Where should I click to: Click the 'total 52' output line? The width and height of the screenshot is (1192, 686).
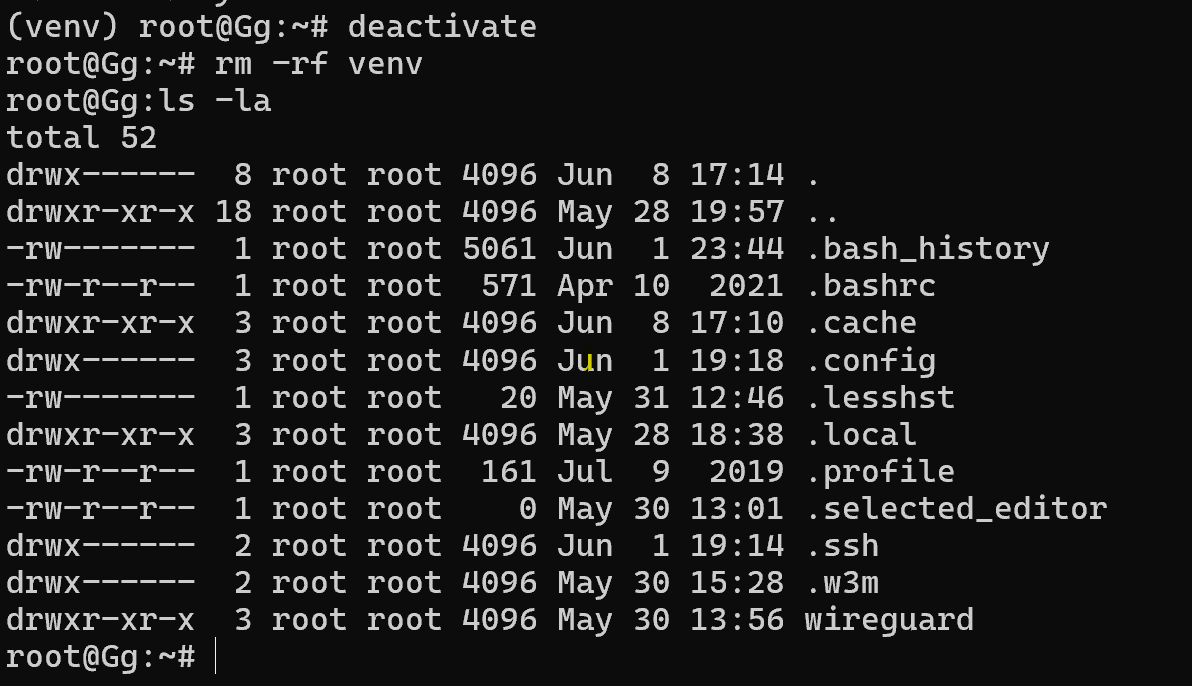click(81, 138)
